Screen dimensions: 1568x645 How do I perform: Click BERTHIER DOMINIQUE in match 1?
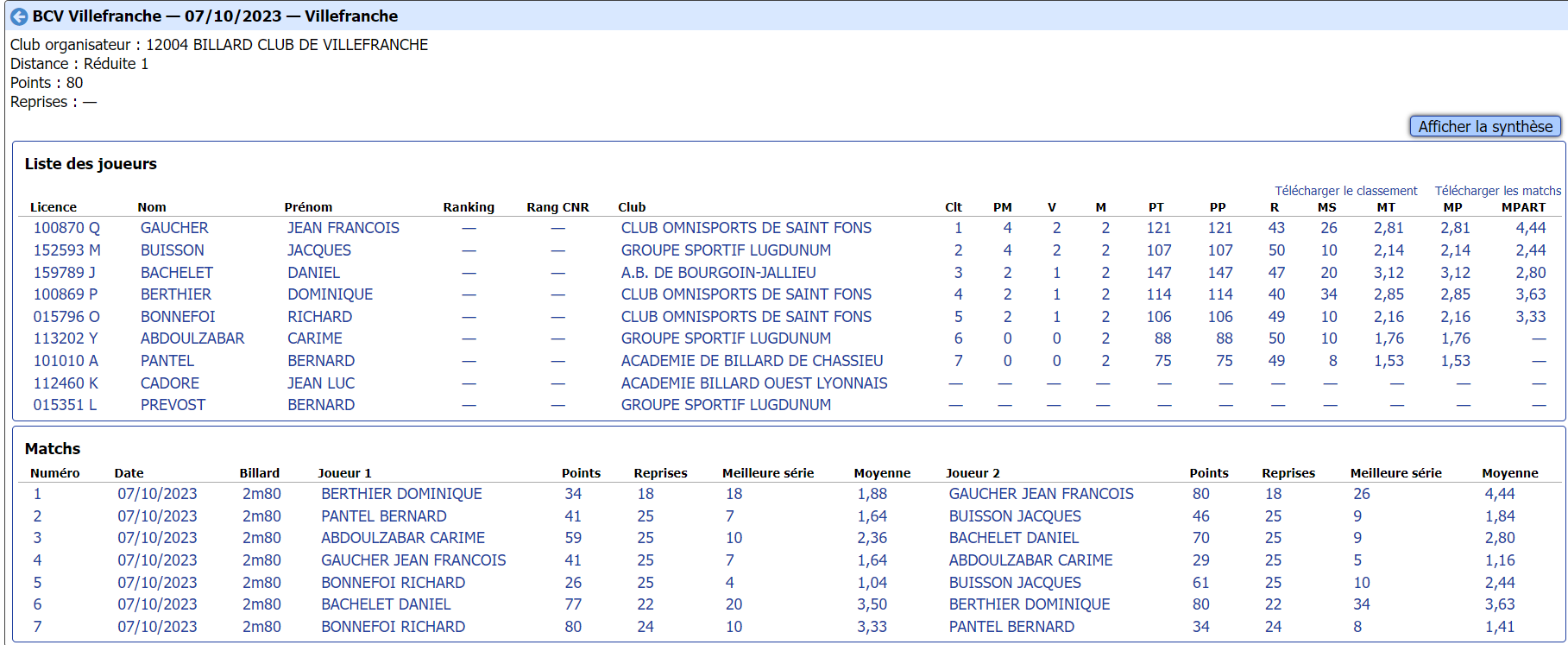(401, 494)
